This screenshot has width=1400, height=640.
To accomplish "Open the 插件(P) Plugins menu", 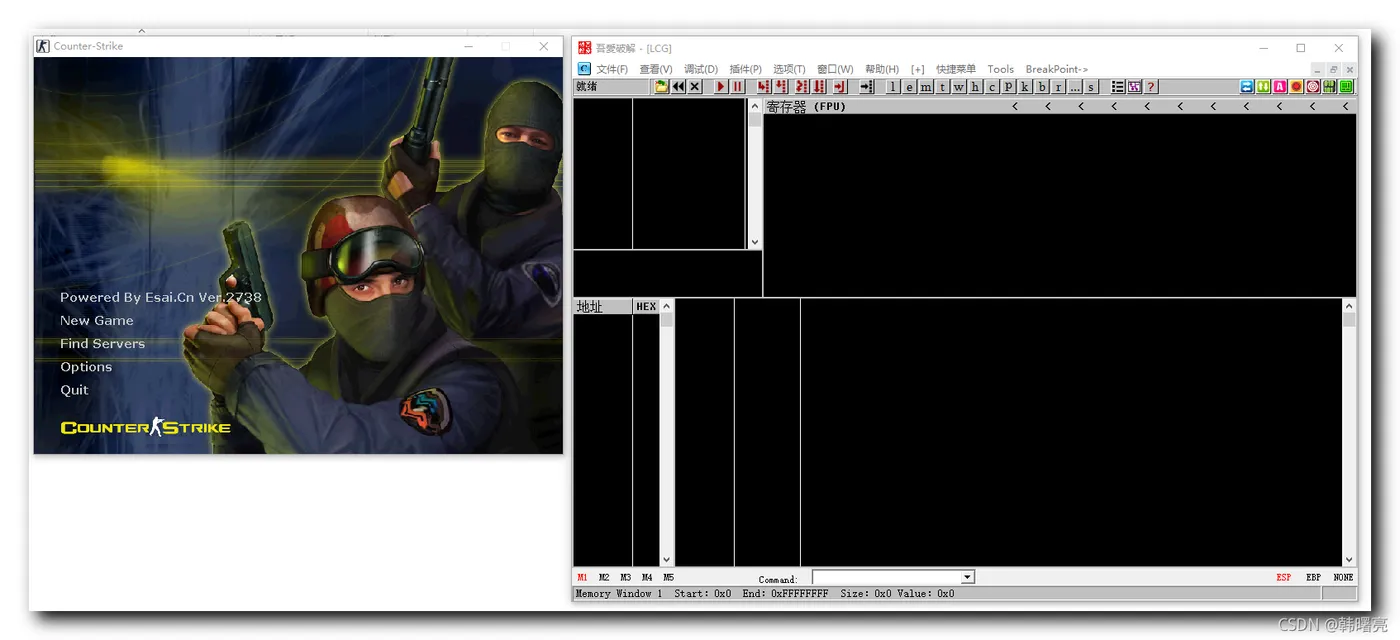I will pos(746,69).
